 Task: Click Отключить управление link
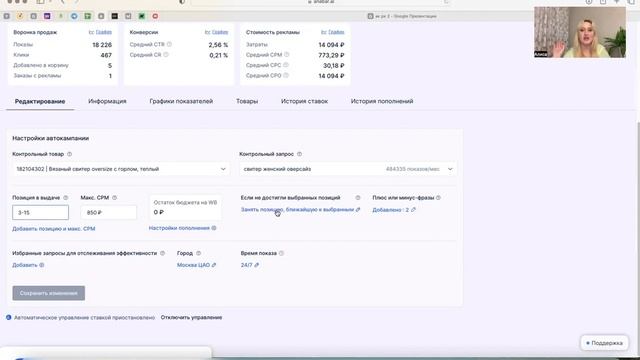click(x=191, y=318)
